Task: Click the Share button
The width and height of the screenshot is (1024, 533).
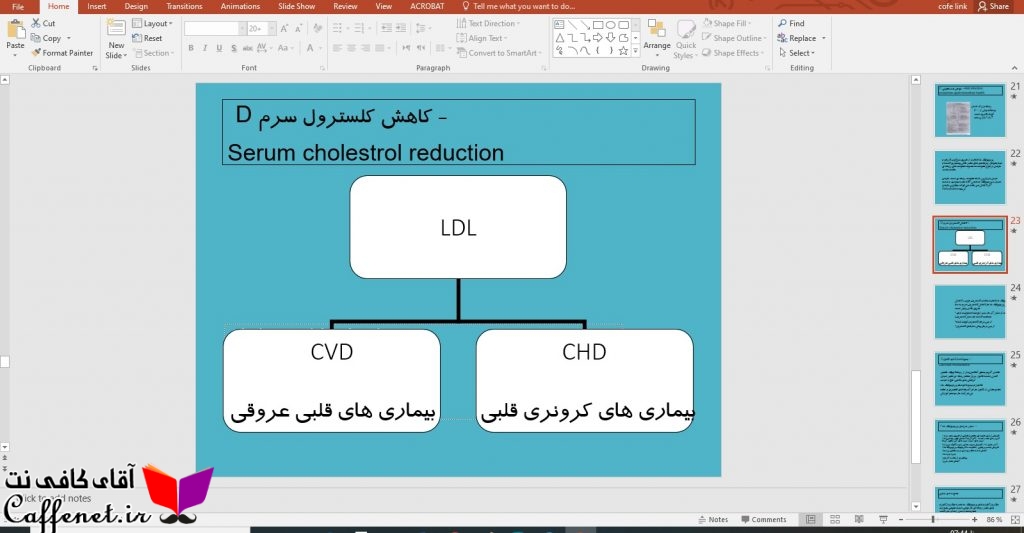Action: (993, 7)
